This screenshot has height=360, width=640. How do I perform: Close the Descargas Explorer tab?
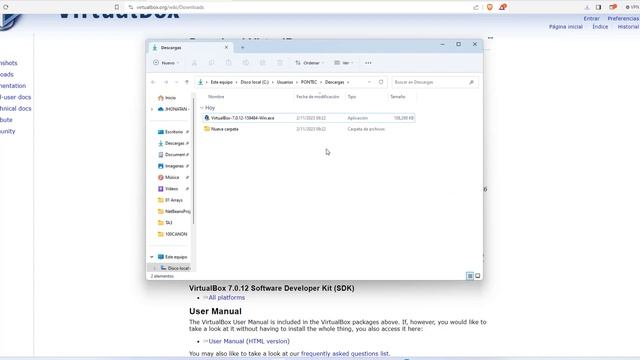pyautogui.click(x=226, y=47)
